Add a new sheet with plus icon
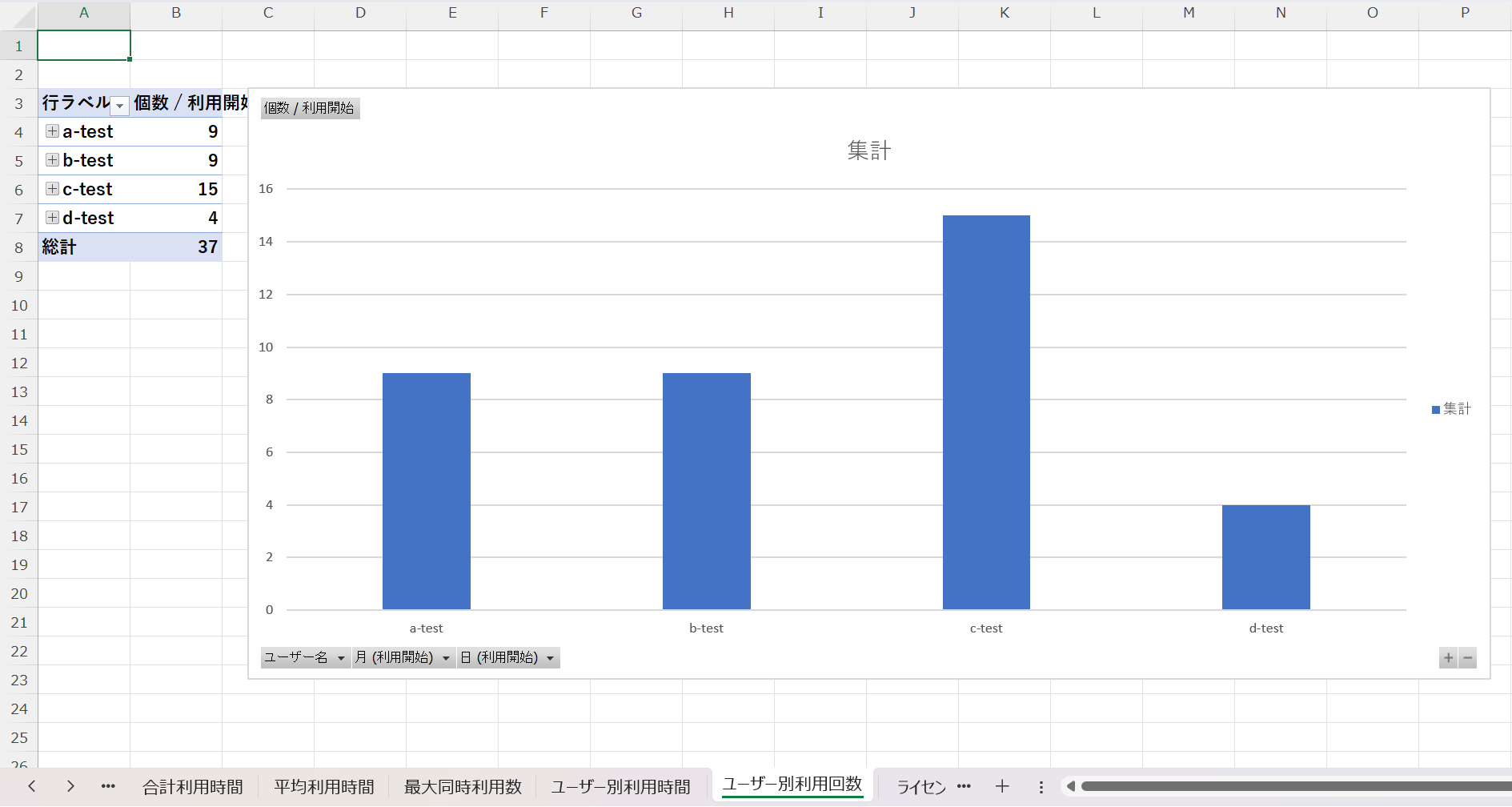Viewport: 1512px width, 807px height. [x=1002, y=787]
